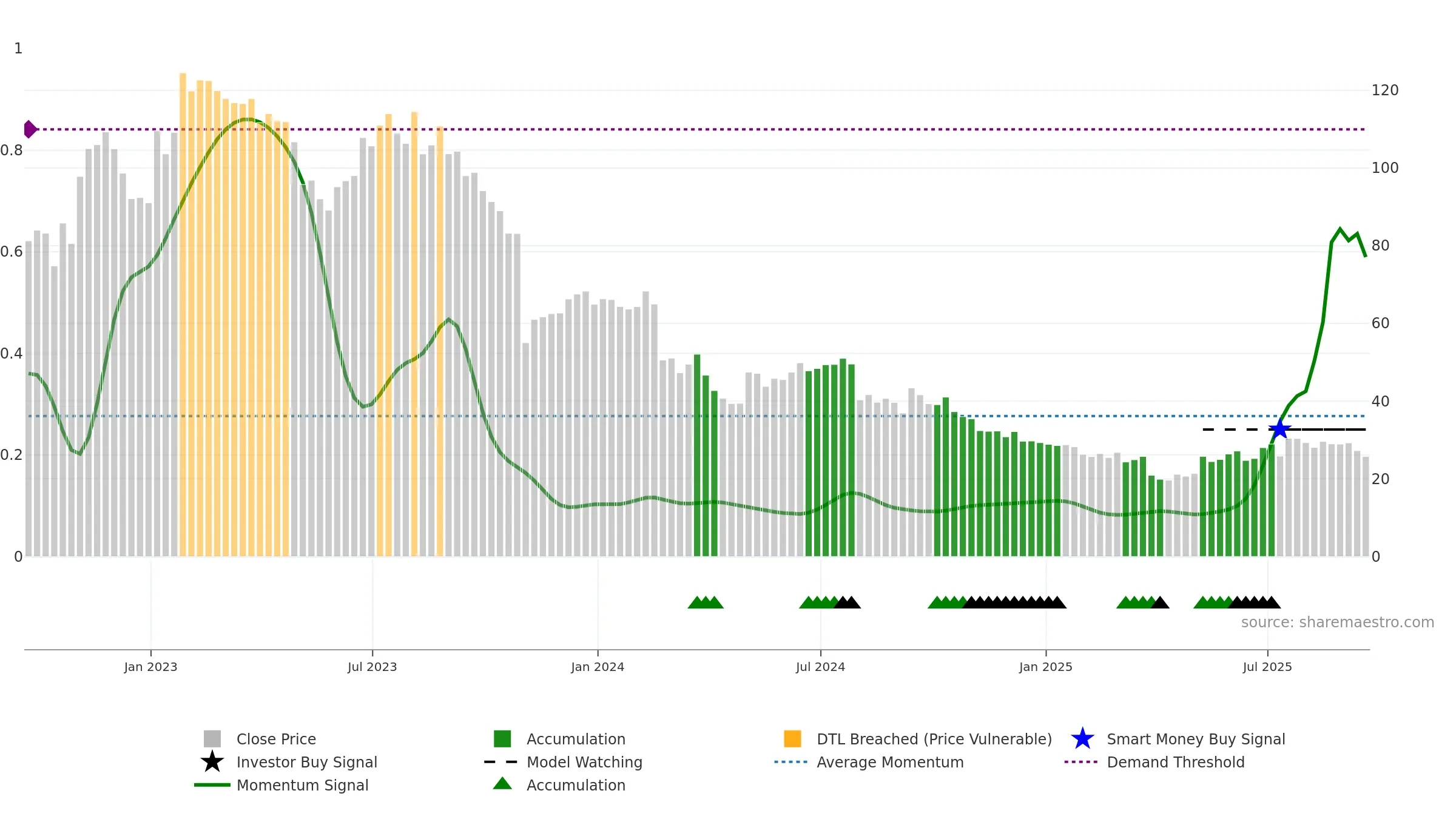Click the Jul 2025 axis label
This screenshot has height=819, width=1456.
(x=1267, y=667)
